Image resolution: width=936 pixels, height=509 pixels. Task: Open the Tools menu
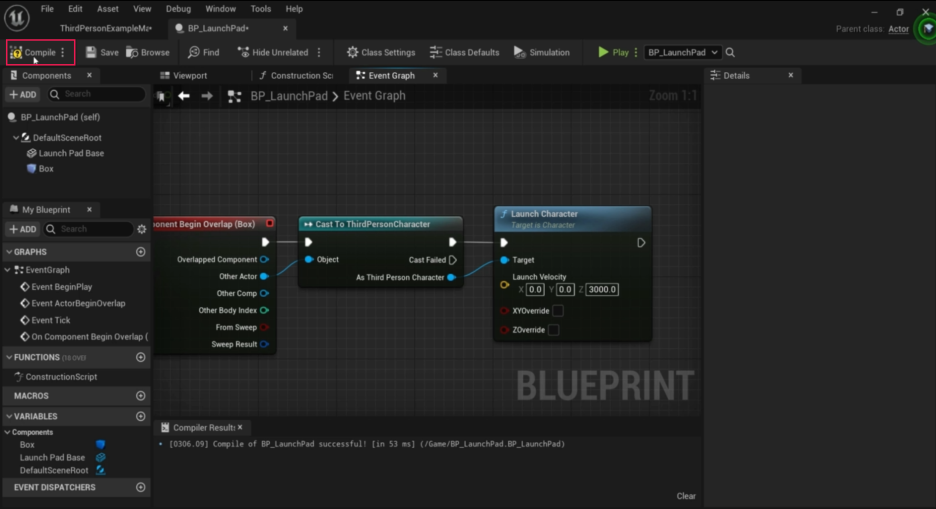260,9
